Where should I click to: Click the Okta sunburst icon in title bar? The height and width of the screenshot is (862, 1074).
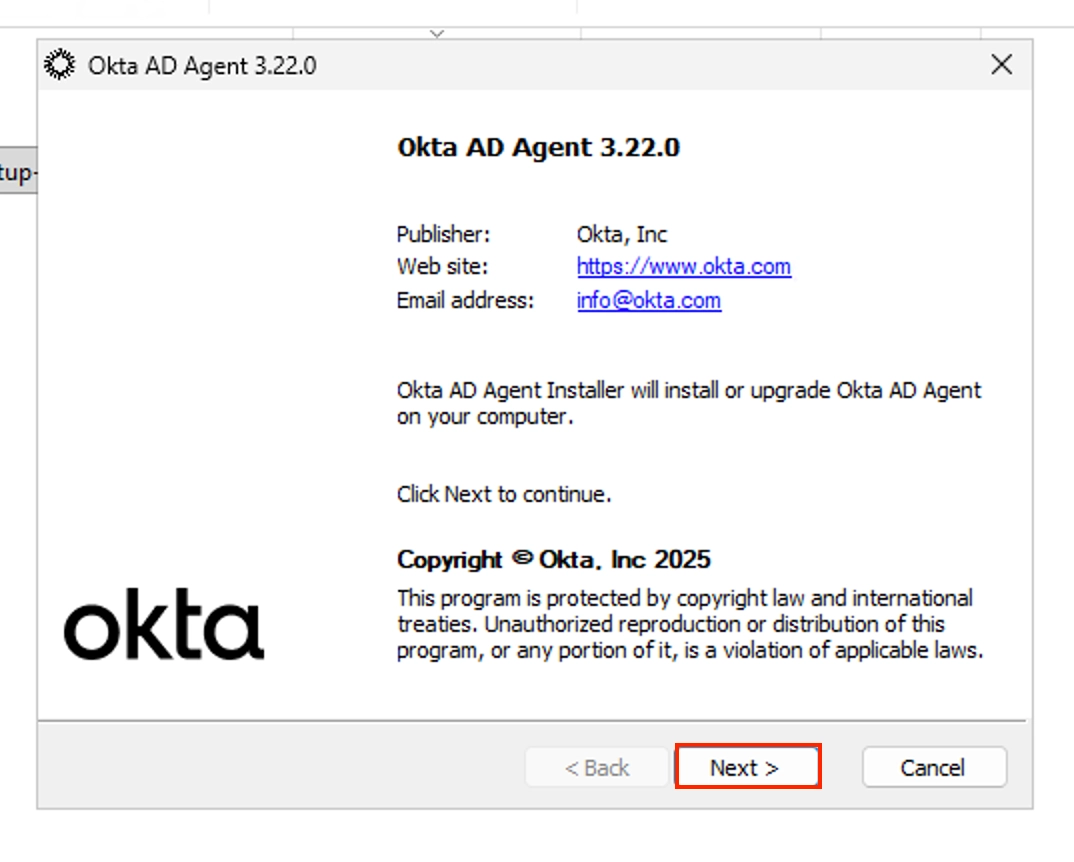tap(60, 65)
